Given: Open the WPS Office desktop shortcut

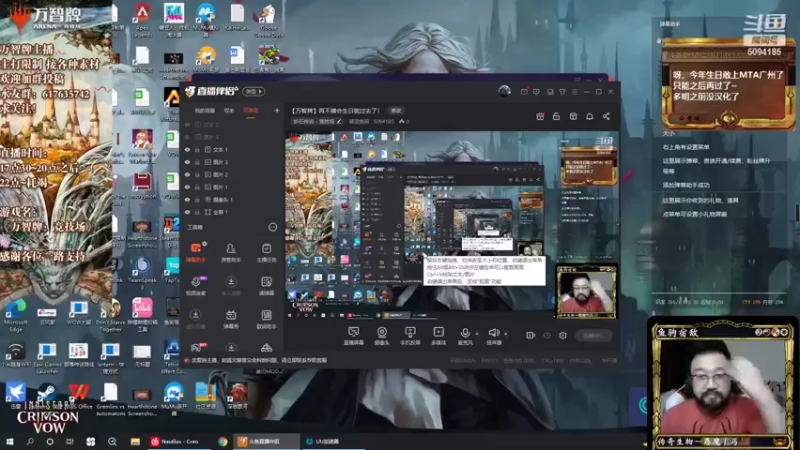Looking at the screenshot, I should click(x=79, y=397).
